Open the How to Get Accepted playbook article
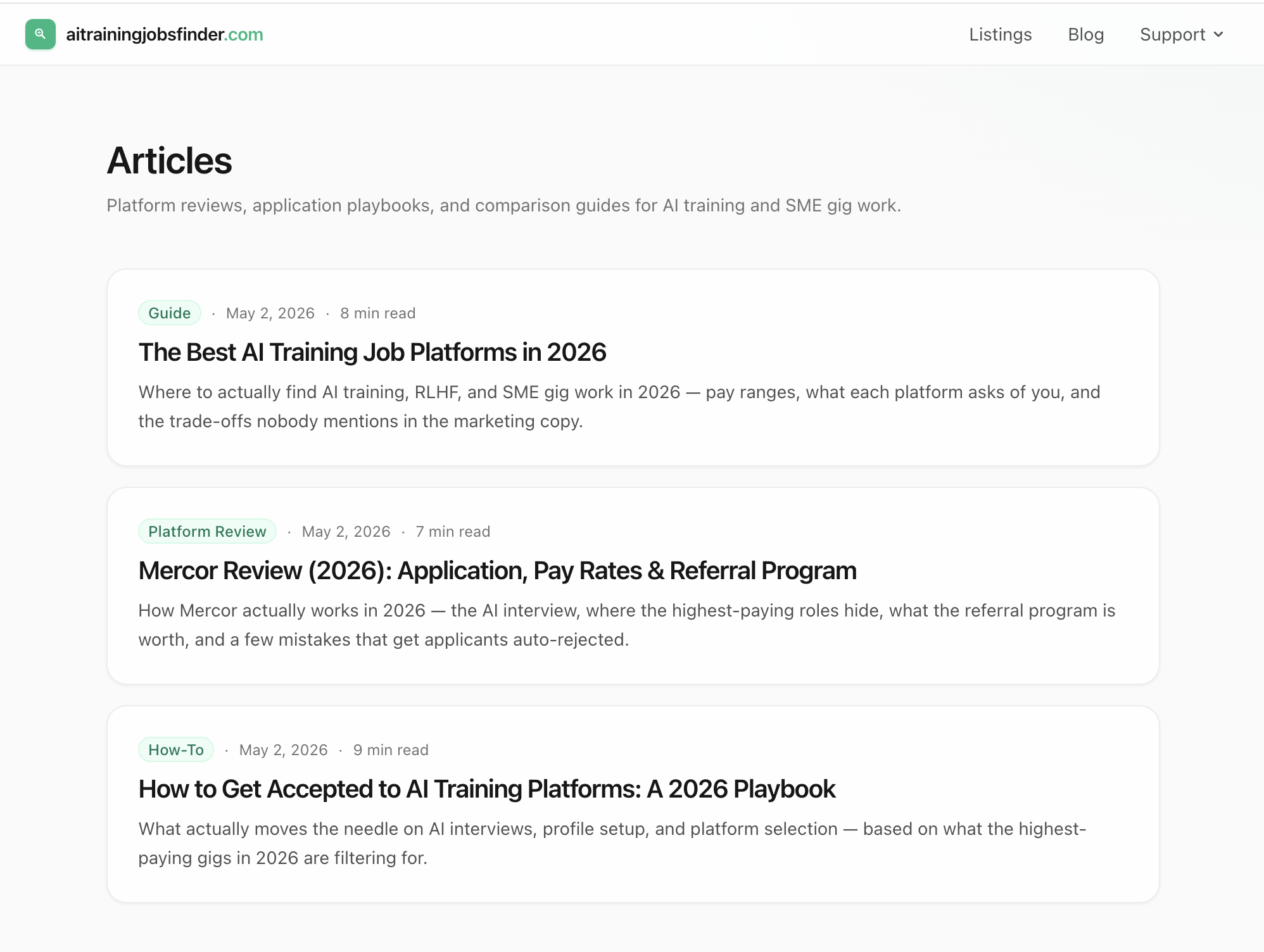The width and height of the screenshot is (1264, 952). coord(487,789)
